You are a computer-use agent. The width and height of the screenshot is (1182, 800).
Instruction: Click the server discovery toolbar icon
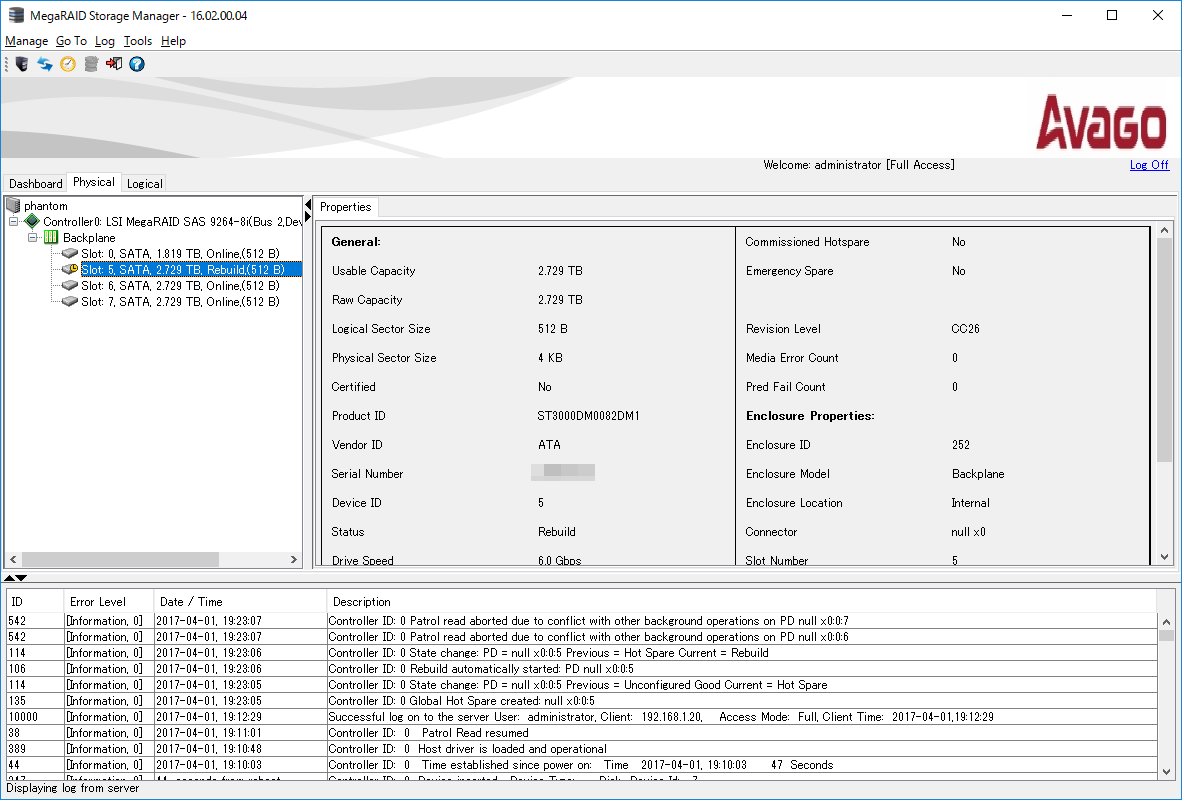click(22, 64)
